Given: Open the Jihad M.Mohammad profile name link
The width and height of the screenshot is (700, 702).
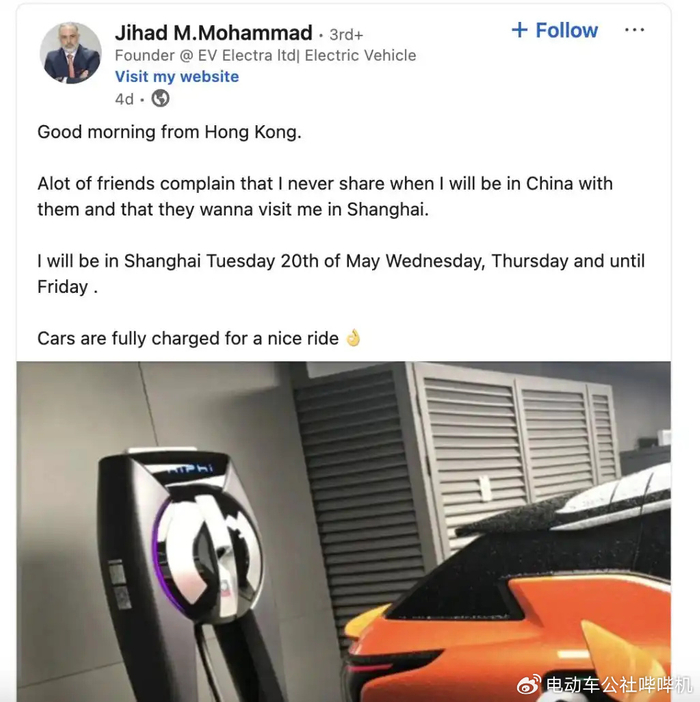Looking at the screenshot, I should [213, 33].
